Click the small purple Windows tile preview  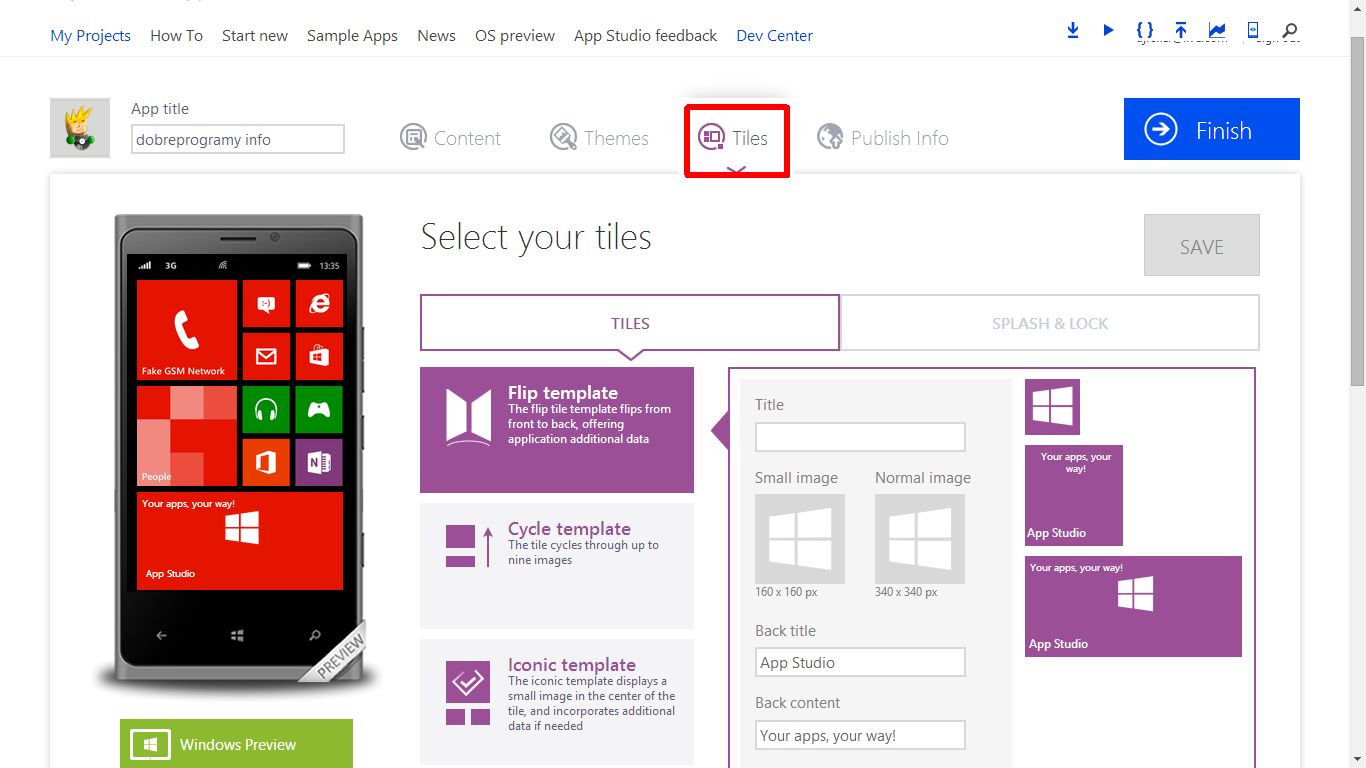(x=1052, y=407)
